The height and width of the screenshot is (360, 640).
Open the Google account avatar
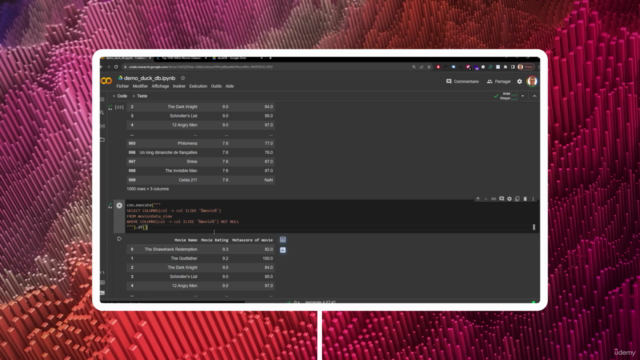coord(532,82)
